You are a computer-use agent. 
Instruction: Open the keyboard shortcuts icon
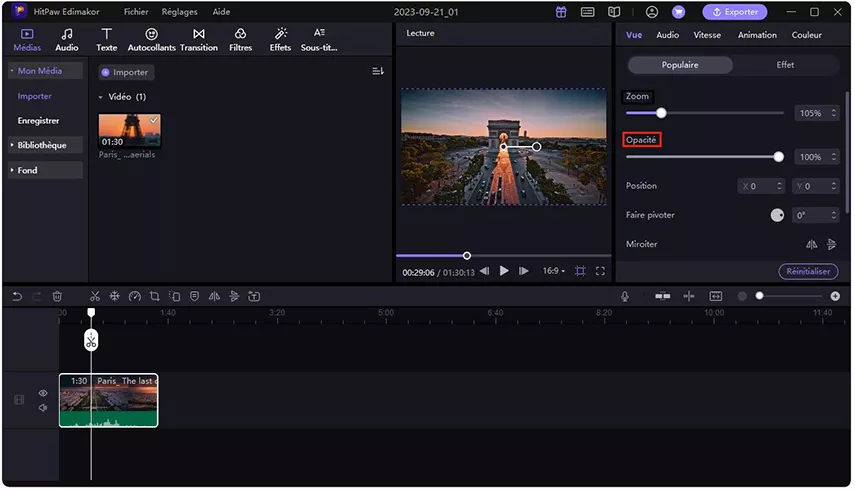587,12
